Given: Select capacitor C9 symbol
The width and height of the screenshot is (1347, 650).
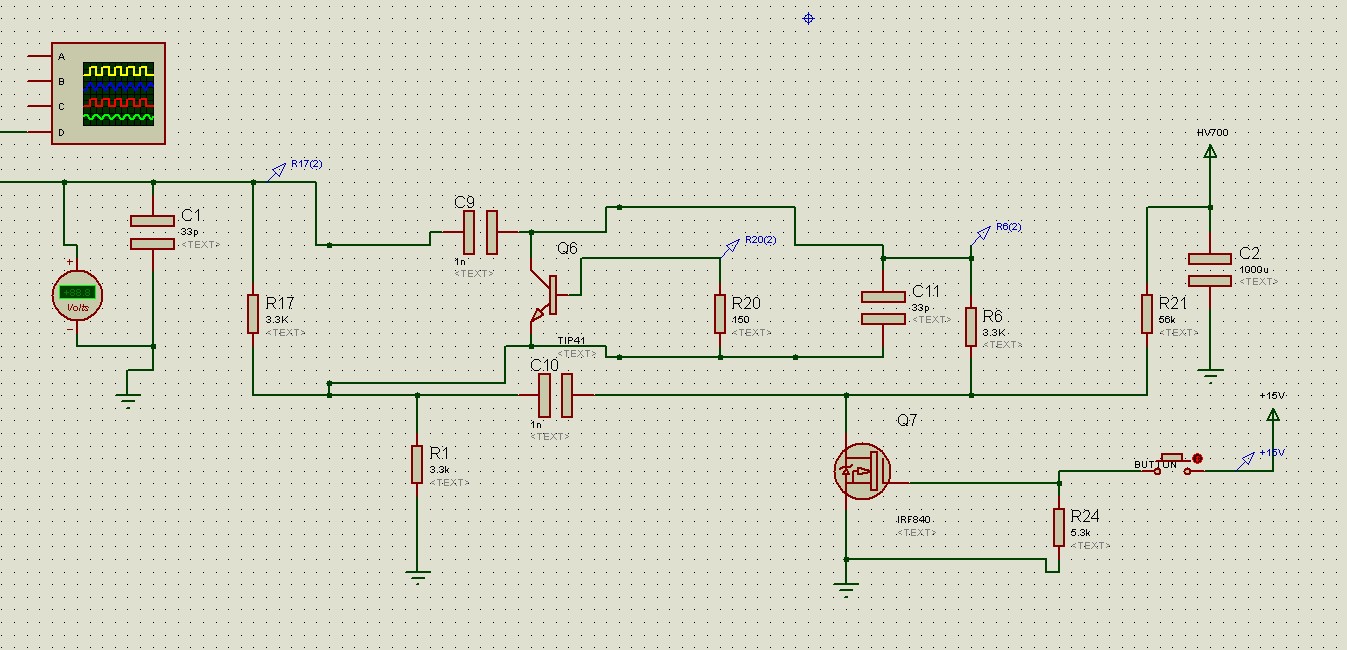Looking at the screenshot, I should tap(480, 232).
